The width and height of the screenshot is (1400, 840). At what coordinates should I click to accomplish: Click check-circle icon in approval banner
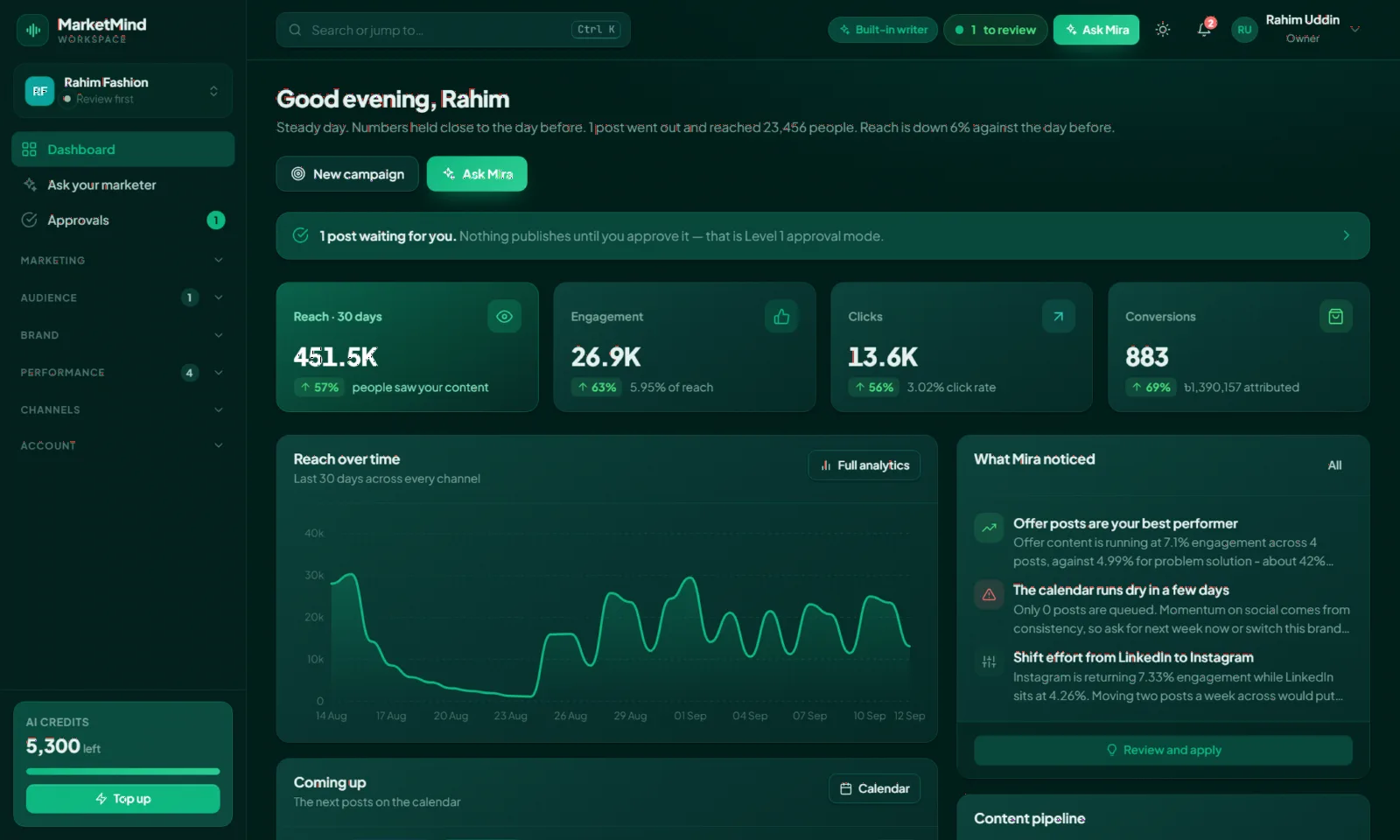(x=300, y=235)
